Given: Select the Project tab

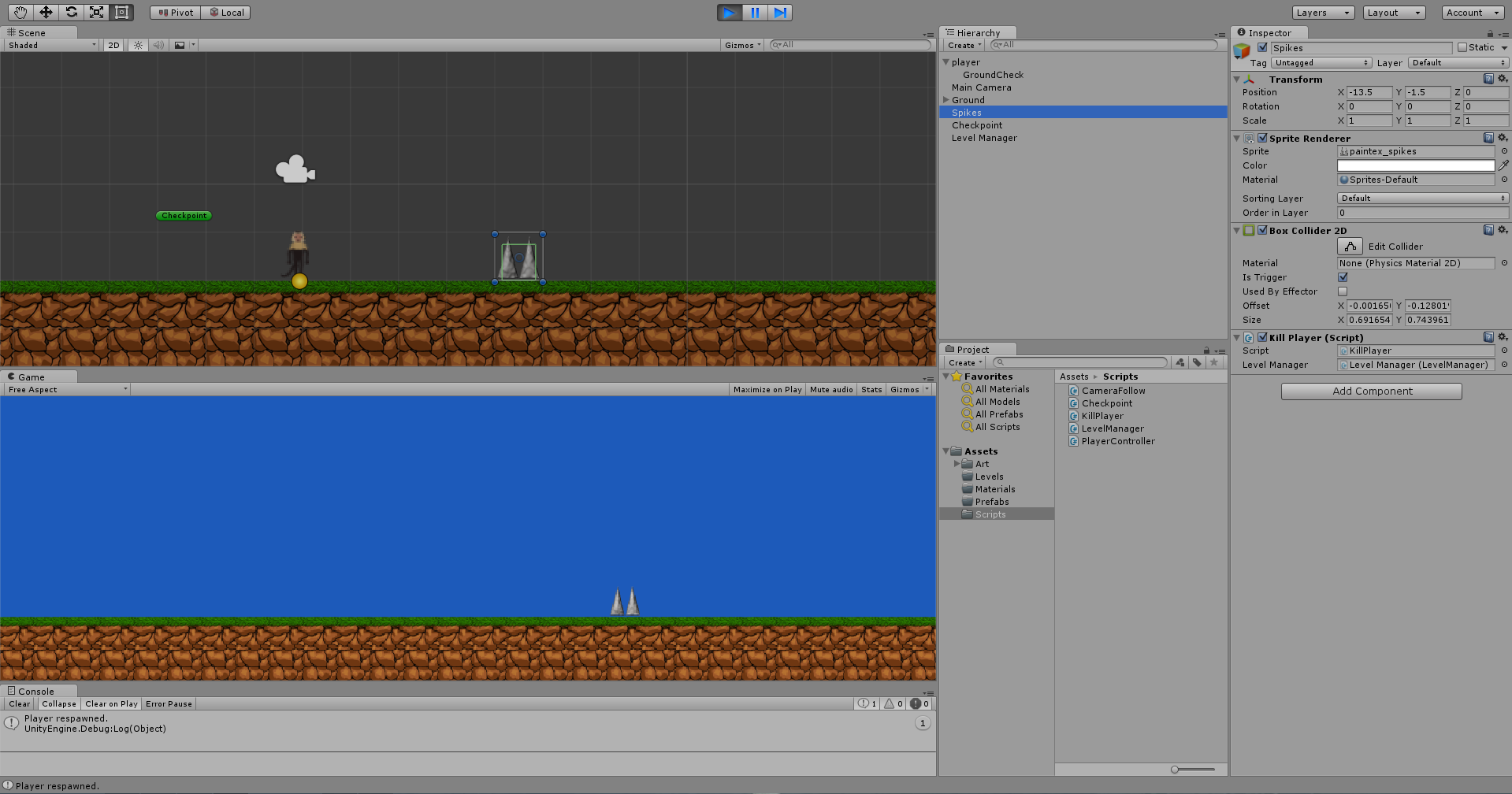Looking at the screenshot, I should 978,349.
